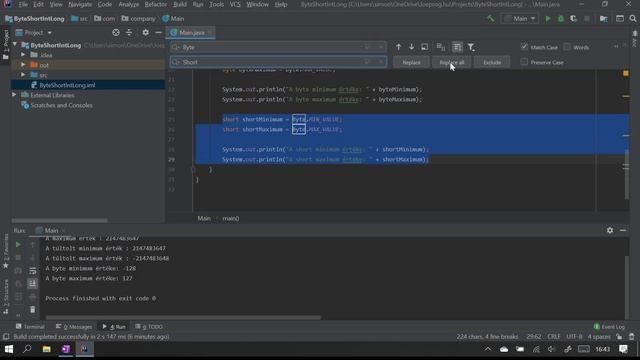
Task: Open File Explorer from the taskbar
Action: [47, 349]
